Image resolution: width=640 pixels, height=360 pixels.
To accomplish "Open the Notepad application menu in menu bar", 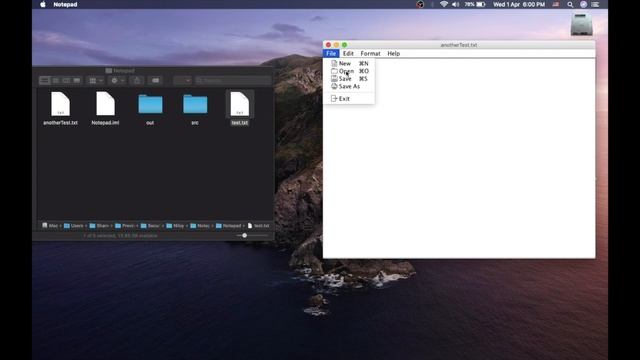I will coord(65,4).
